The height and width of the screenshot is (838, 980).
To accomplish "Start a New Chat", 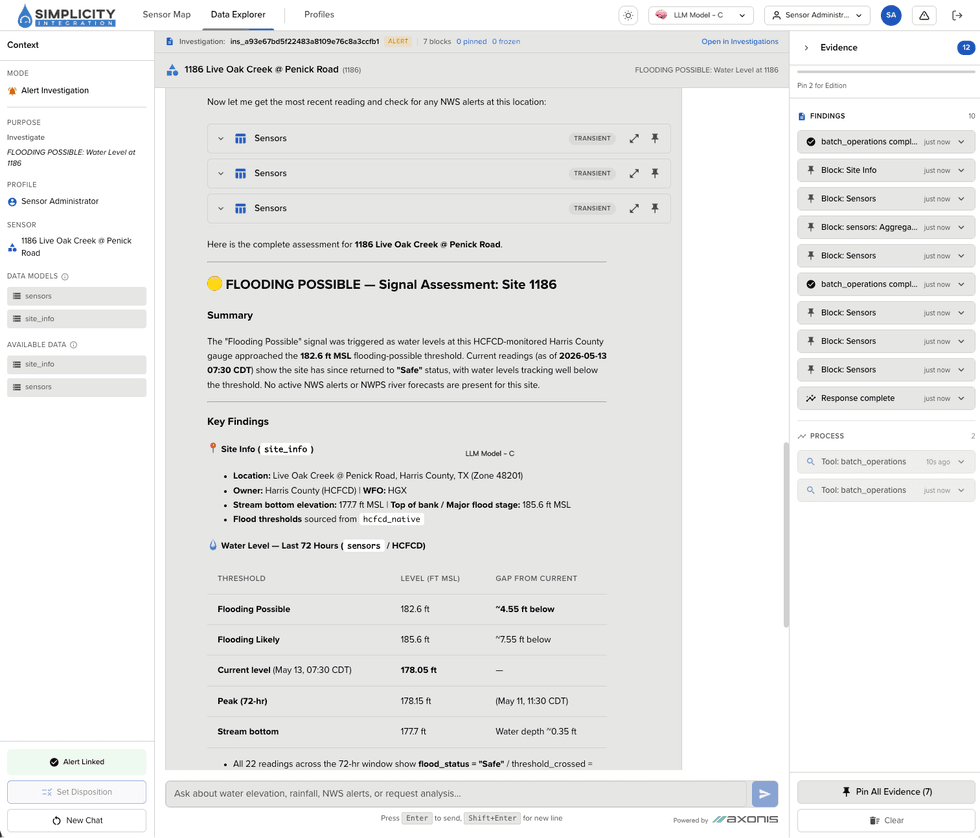I will click(x=77, y=821).
